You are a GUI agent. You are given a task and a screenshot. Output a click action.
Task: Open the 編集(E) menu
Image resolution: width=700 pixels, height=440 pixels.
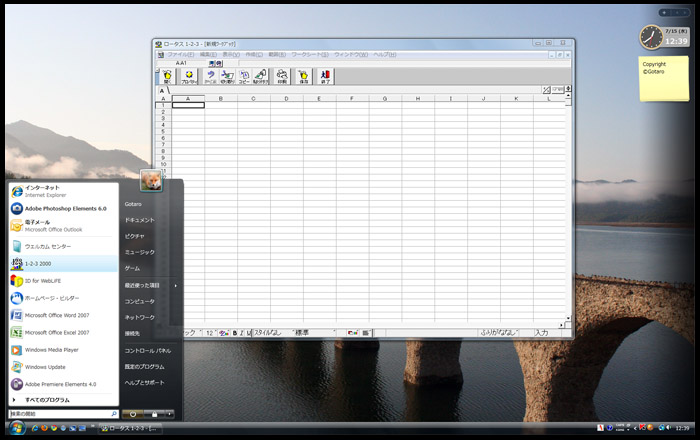coord(208,54)
